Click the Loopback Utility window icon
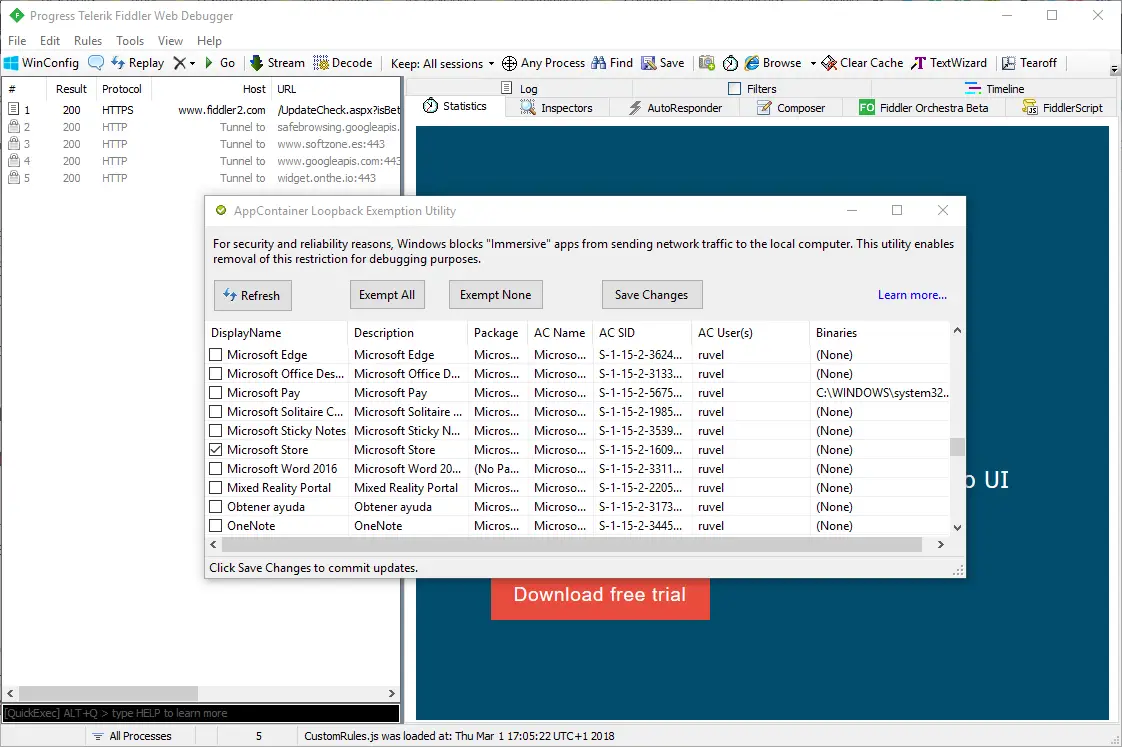 click(x=220, y=210)
